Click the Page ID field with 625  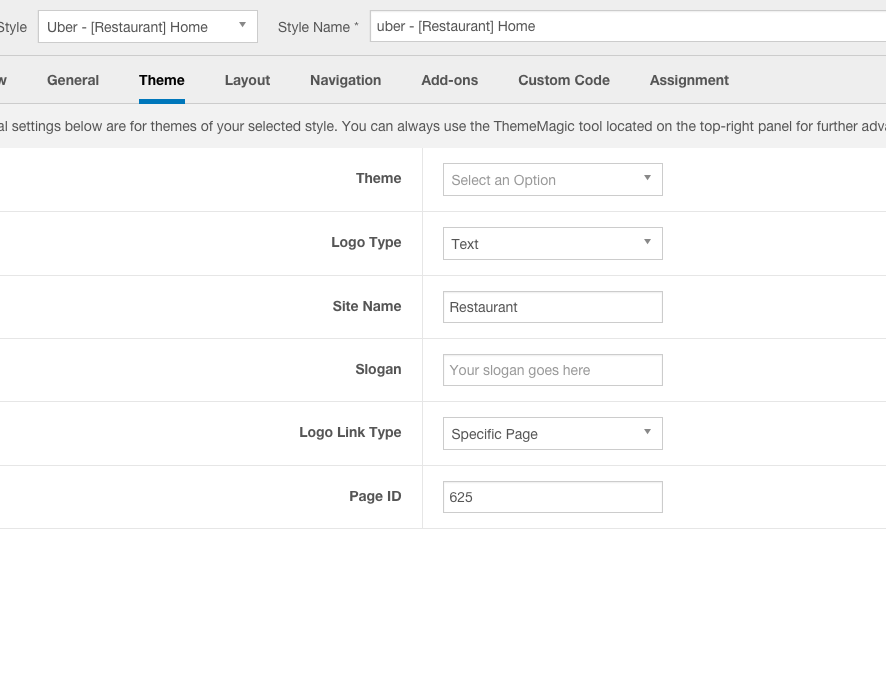point(552,497)
